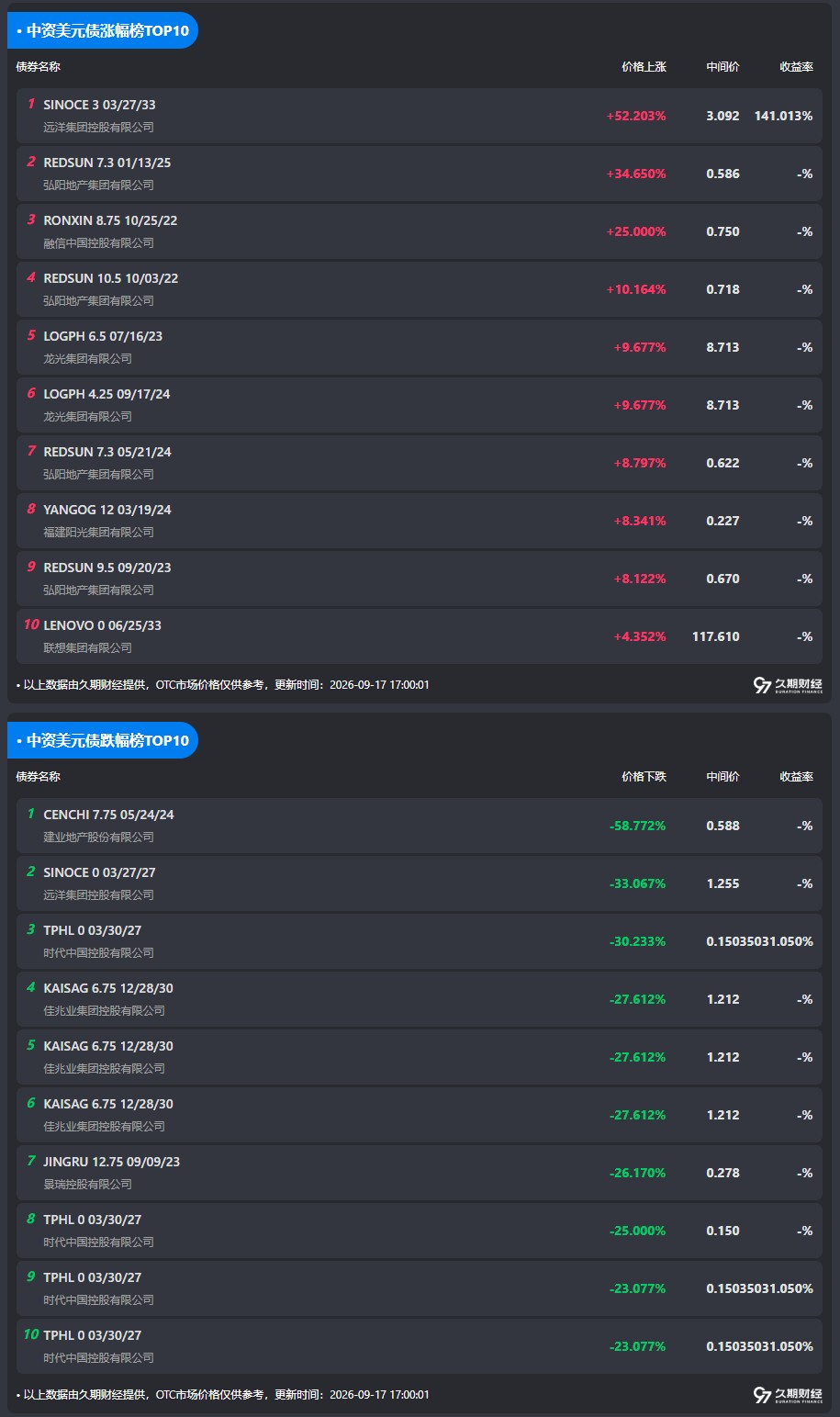Click 收益率 header in the 跌幅榜 table
The width and height of the screenshot is (840, 1417).
pyautogui.click(x=796, y=777)
